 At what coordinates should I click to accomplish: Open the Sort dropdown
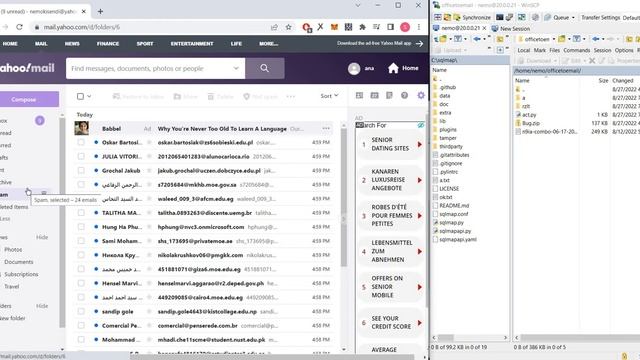(329, 96)
